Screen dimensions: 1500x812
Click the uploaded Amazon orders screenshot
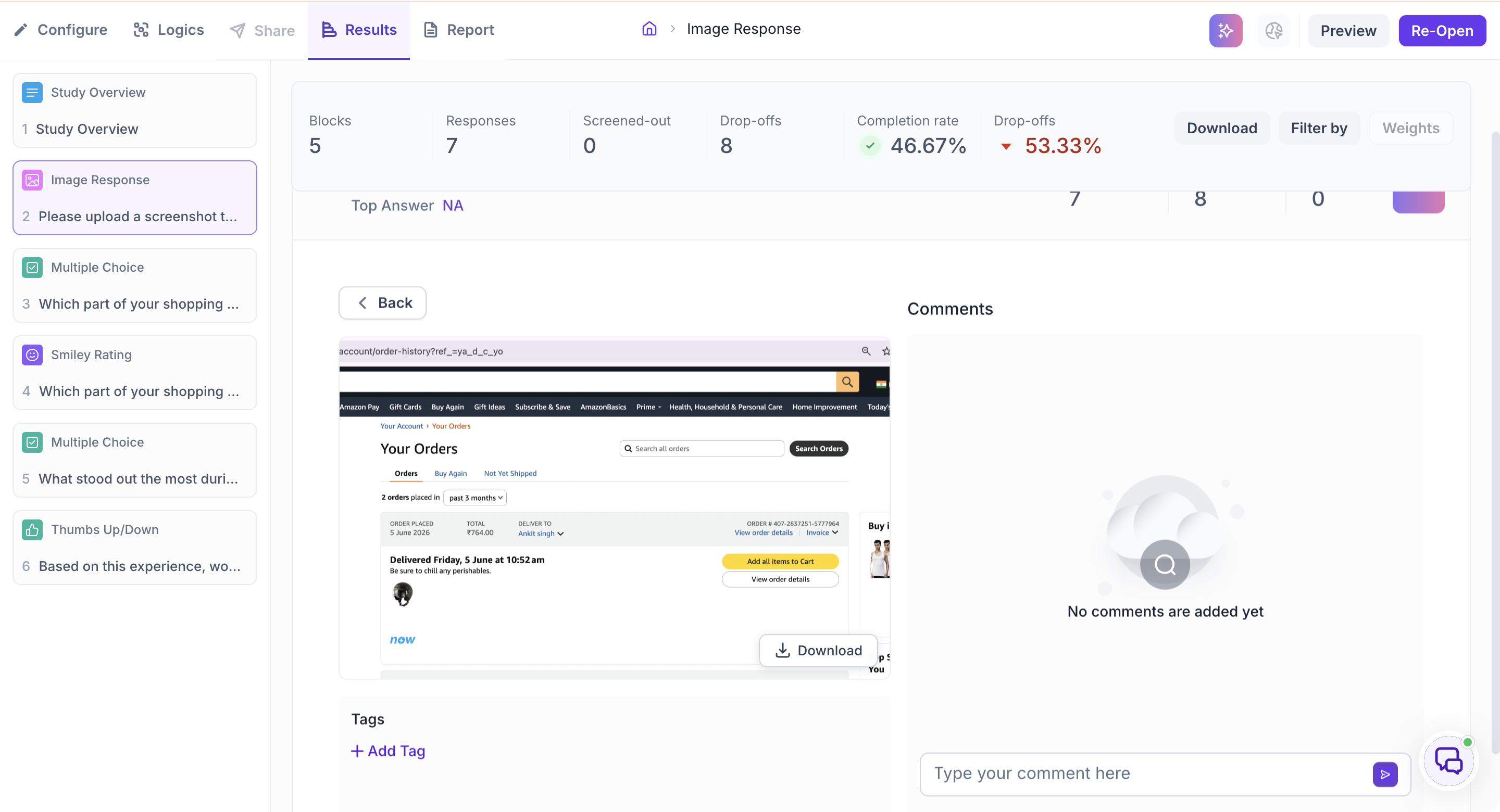click(x=615, y=508)
